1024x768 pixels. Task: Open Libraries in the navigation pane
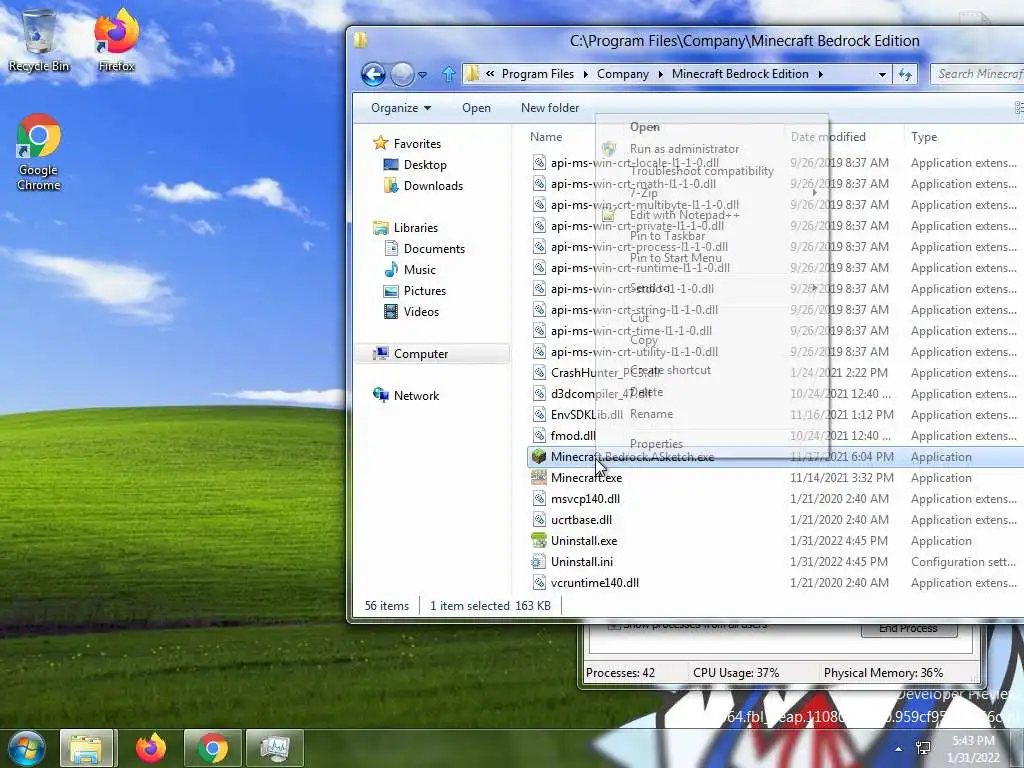[415, 228]
